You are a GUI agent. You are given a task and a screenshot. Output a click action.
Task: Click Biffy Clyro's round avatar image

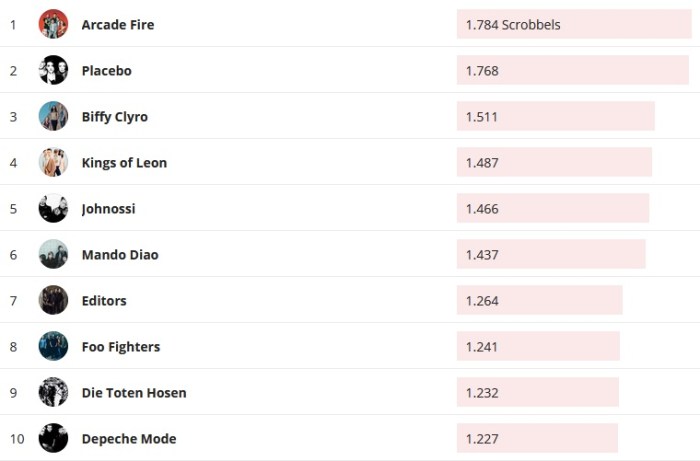point(53,116)
